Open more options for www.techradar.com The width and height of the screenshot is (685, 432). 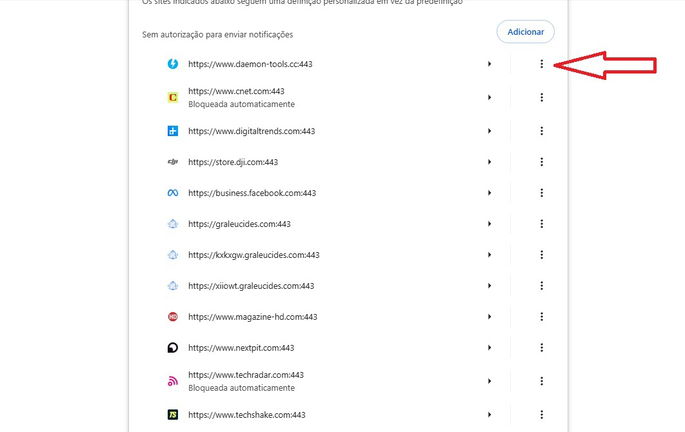(x=541, y=381)
